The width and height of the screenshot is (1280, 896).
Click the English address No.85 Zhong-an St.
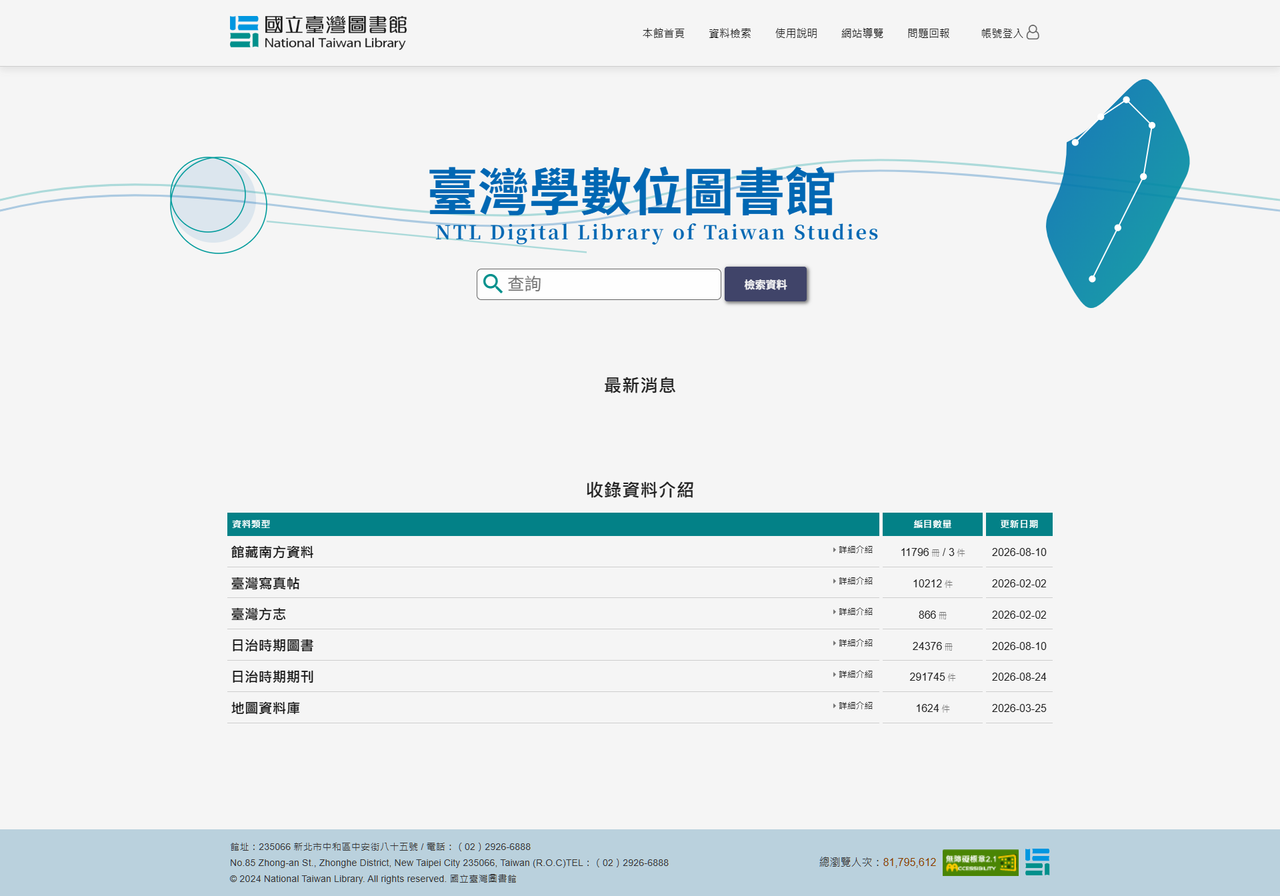pos(449,863)
